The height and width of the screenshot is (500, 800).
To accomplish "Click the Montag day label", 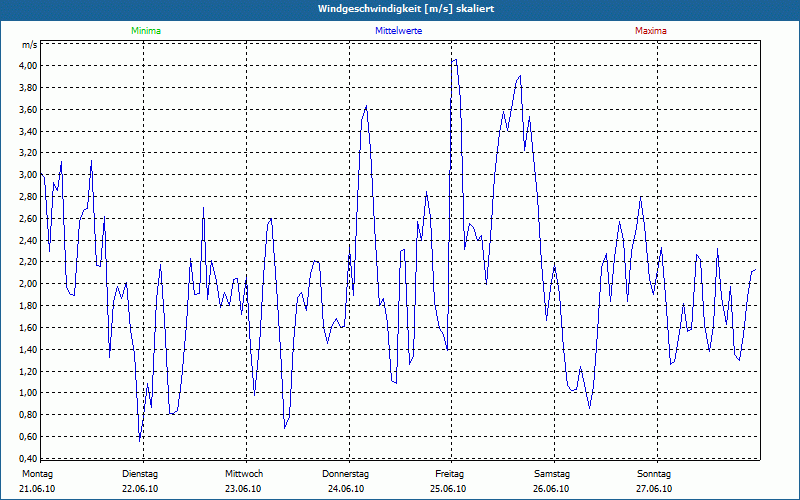I will (37, 474).
